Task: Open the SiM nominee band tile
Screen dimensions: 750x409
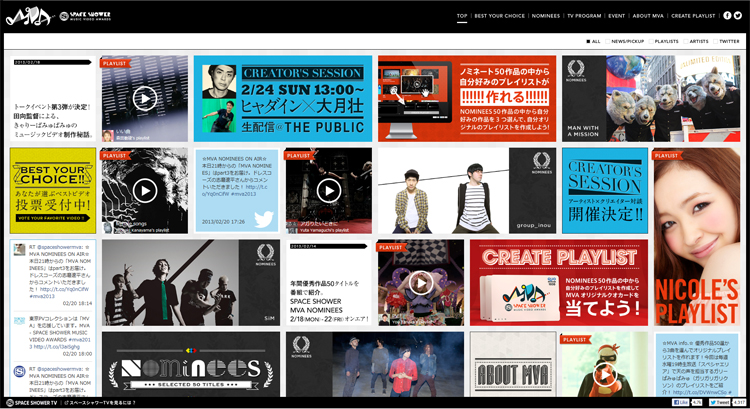Action: pyautogui.click(x=191, y=283)
